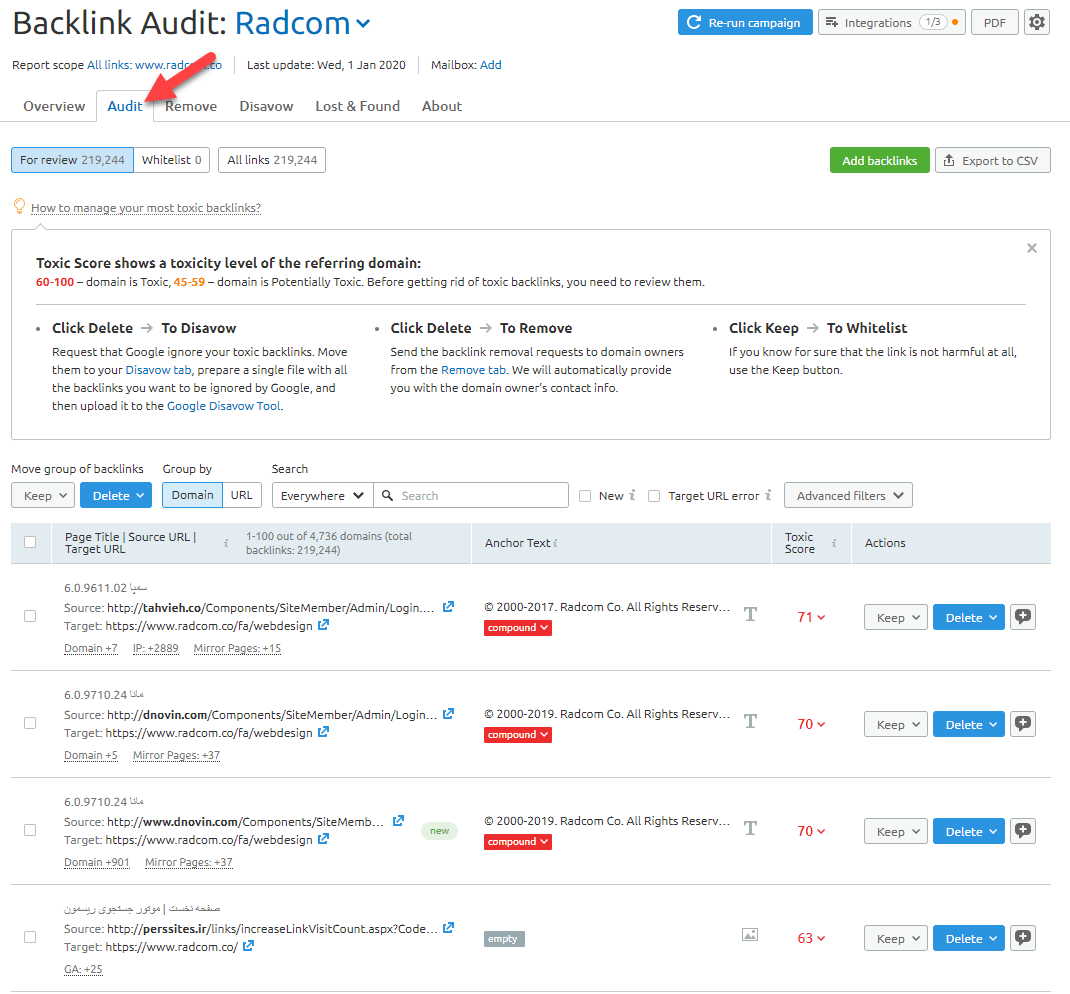1070x994 pixels.
Task: Expand the Everywhere search scope dropdown
Action: point(321,495)
